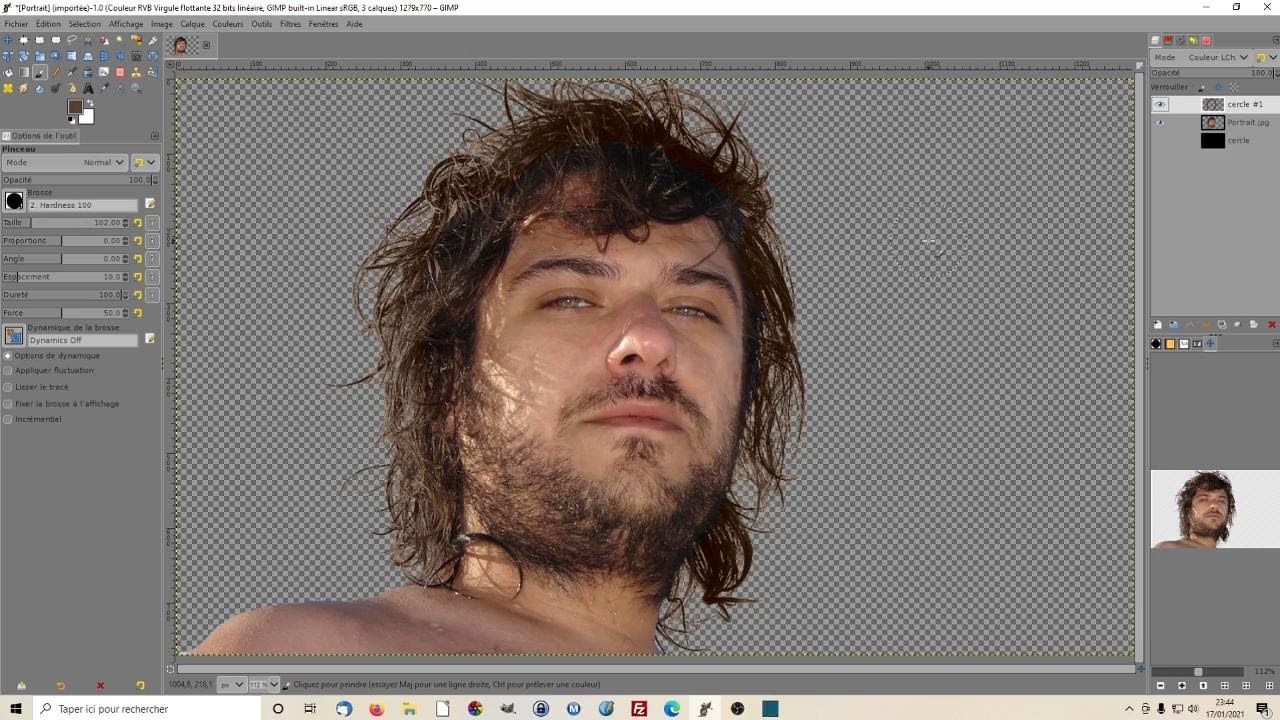Show the hidden cercle layer
This screenshot has height=720, width=1280.
[x=1160, y=140]
